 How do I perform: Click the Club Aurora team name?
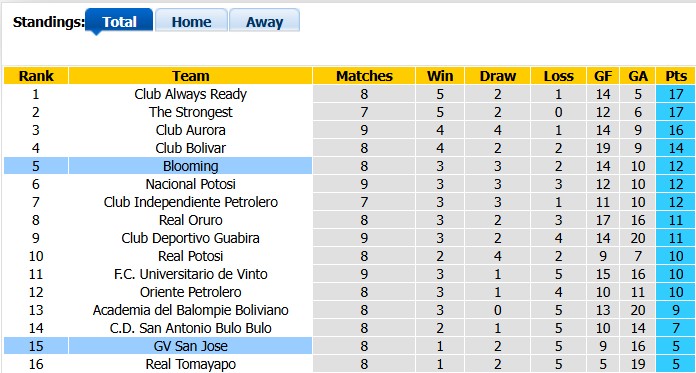coord(190,130)
